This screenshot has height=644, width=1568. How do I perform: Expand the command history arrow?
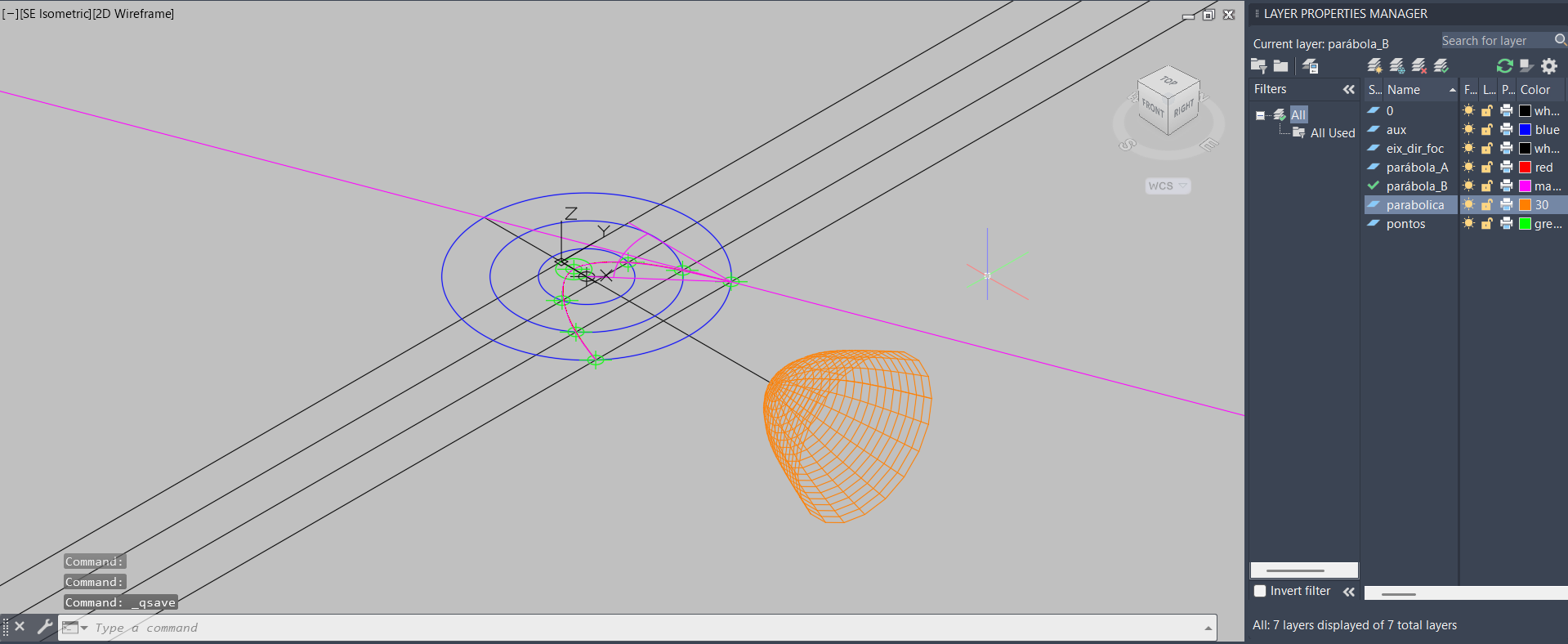pyautogui.click(x=1208, y=628)
